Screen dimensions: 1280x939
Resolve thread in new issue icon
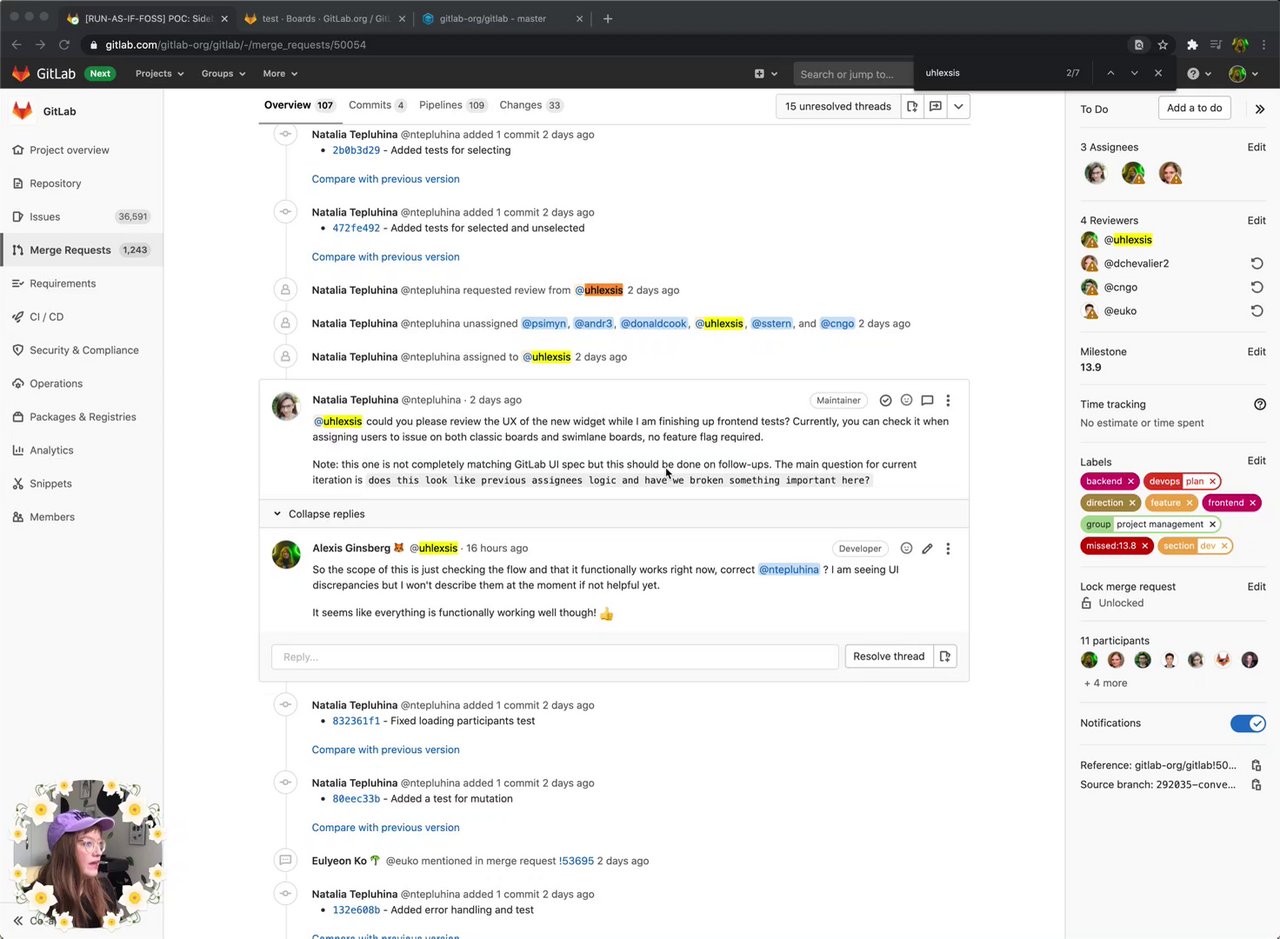point(945,656)
